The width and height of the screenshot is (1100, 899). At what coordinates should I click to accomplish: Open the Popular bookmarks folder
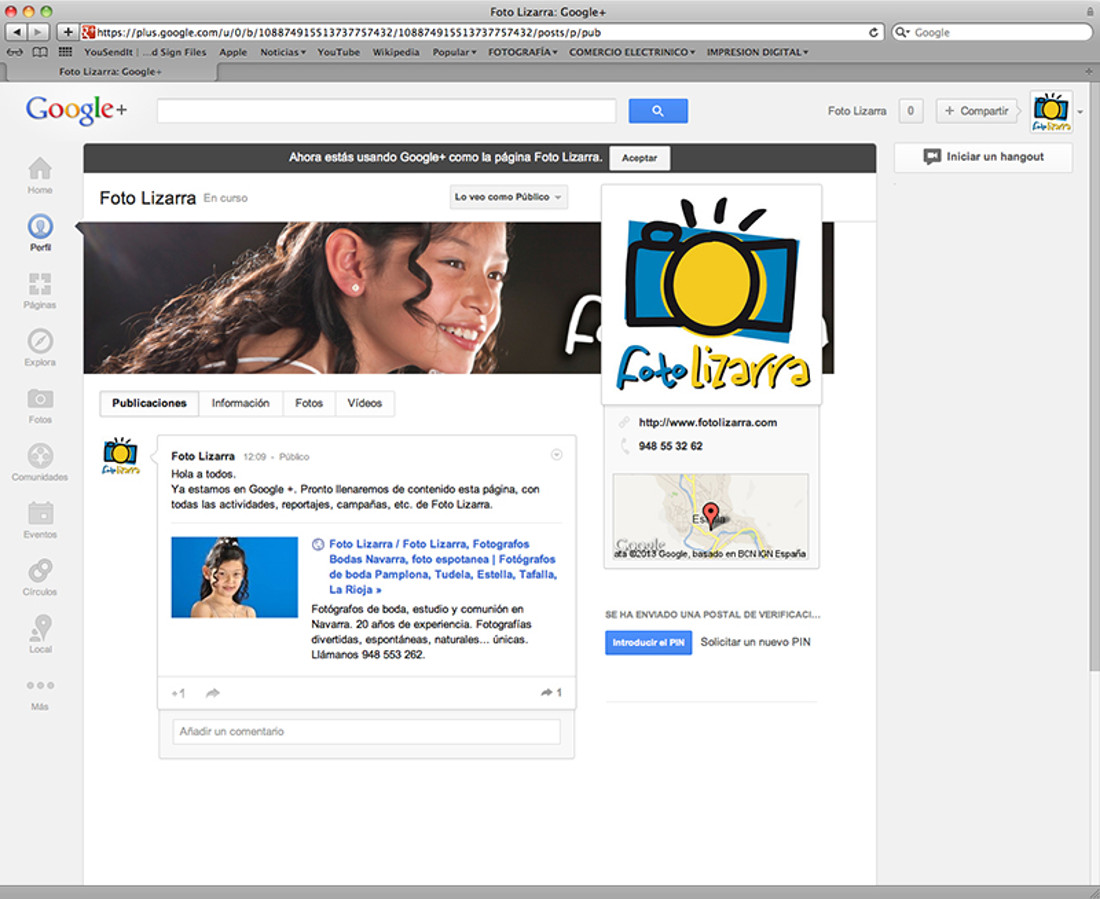454,52
